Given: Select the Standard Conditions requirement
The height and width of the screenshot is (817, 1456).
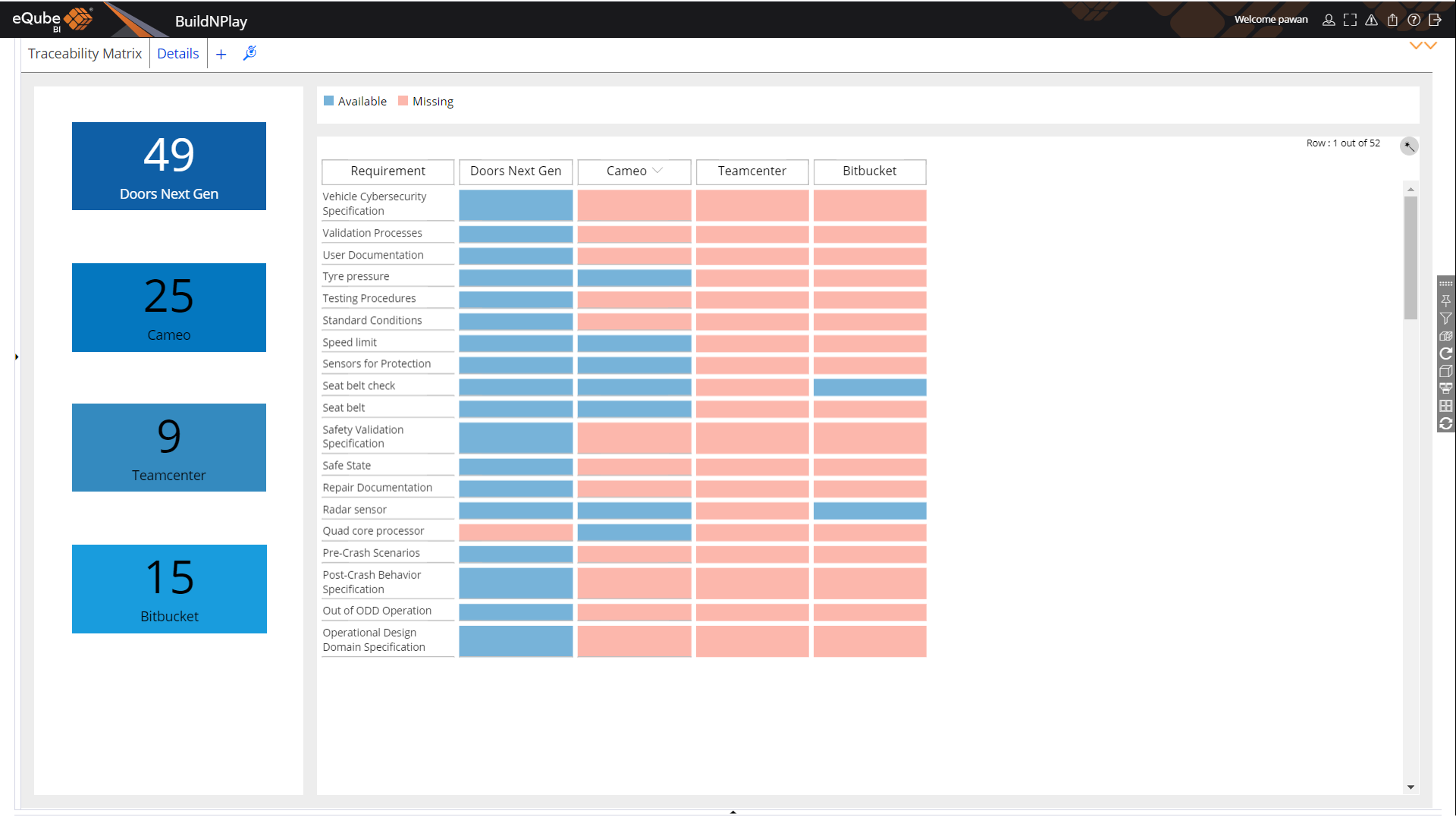Looking at the screenshot, I should coord(388,321).
